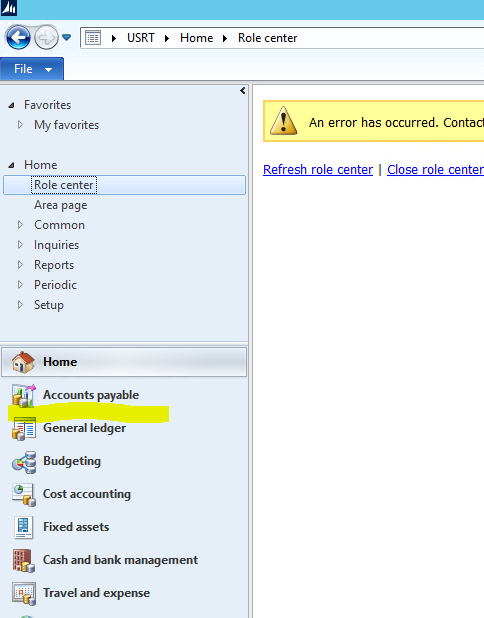Open Cash and bank management label
The image size is (484, 618).
click(x=120, y=560)
